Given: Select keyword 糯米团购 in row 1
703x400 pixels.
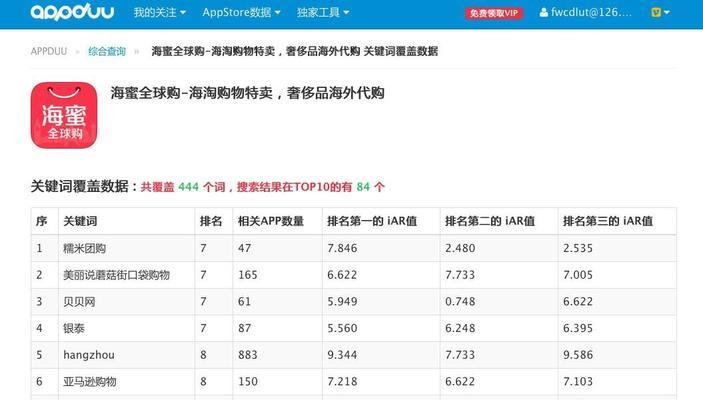Looking at the screenshot, I should click(x=84, y=248).
